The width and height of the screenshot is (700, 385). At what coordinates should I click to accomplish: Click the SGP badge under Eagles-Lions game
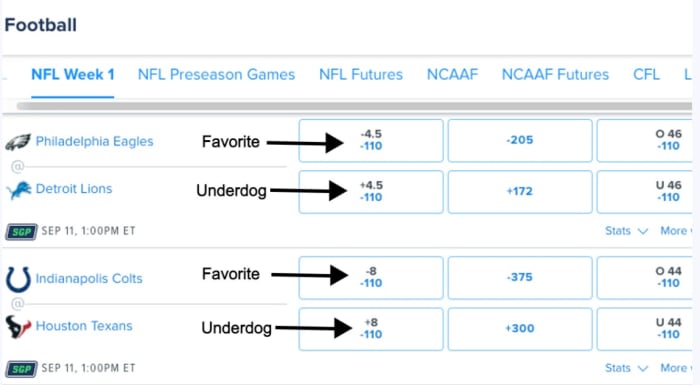[21, 232]
